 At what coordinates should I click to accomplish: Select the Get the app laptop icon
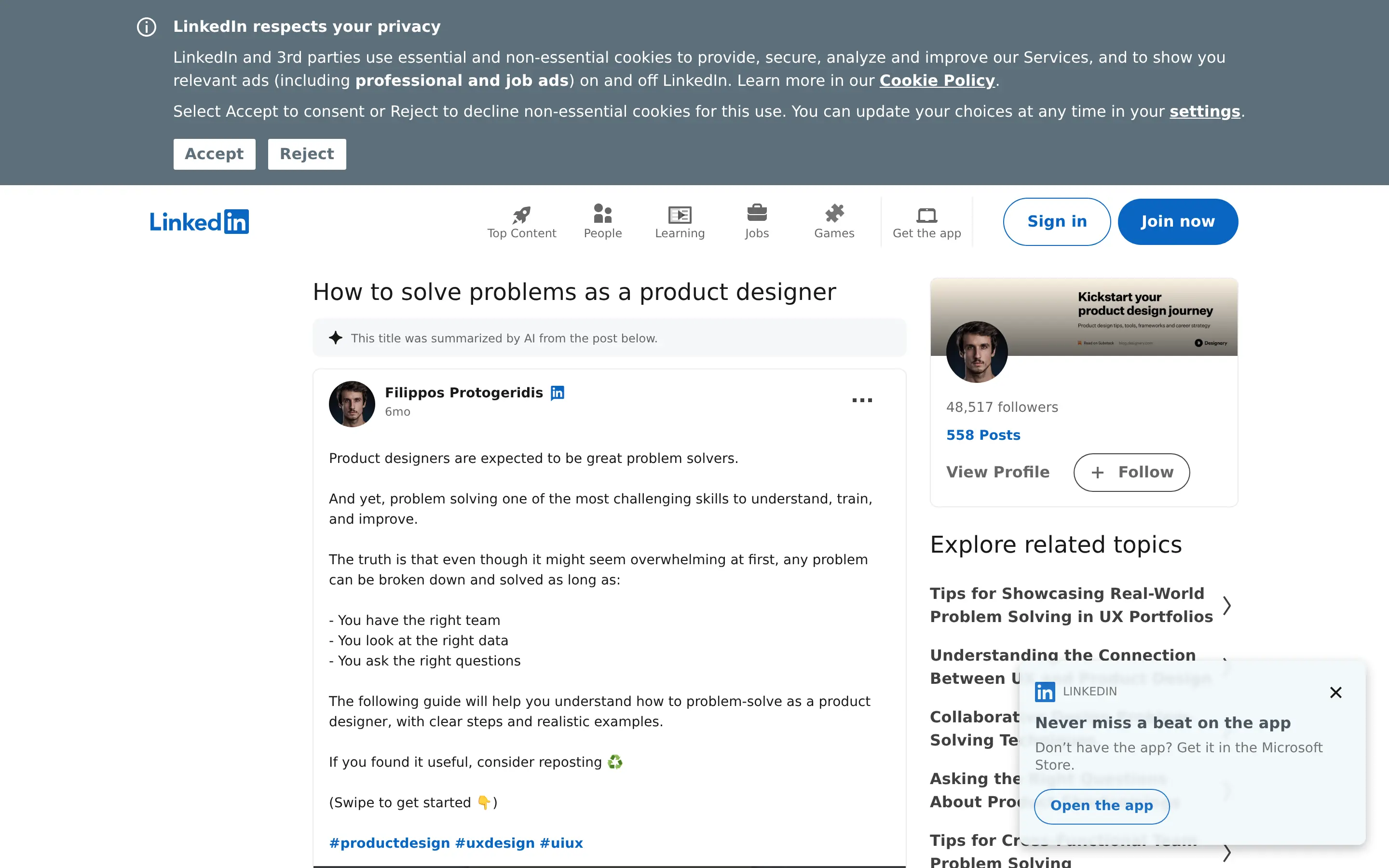point(926,215)
